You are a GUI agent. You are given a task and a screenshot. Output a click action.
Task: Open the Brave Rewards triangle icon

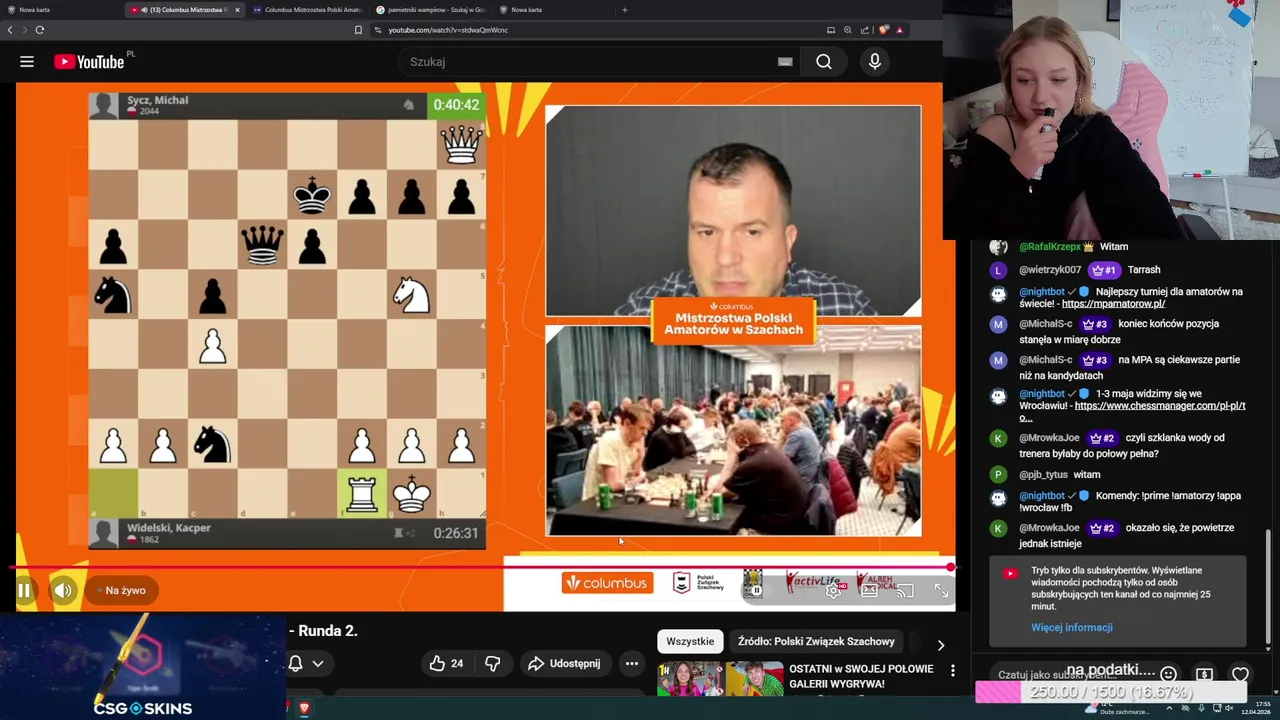tap(899, 30)
